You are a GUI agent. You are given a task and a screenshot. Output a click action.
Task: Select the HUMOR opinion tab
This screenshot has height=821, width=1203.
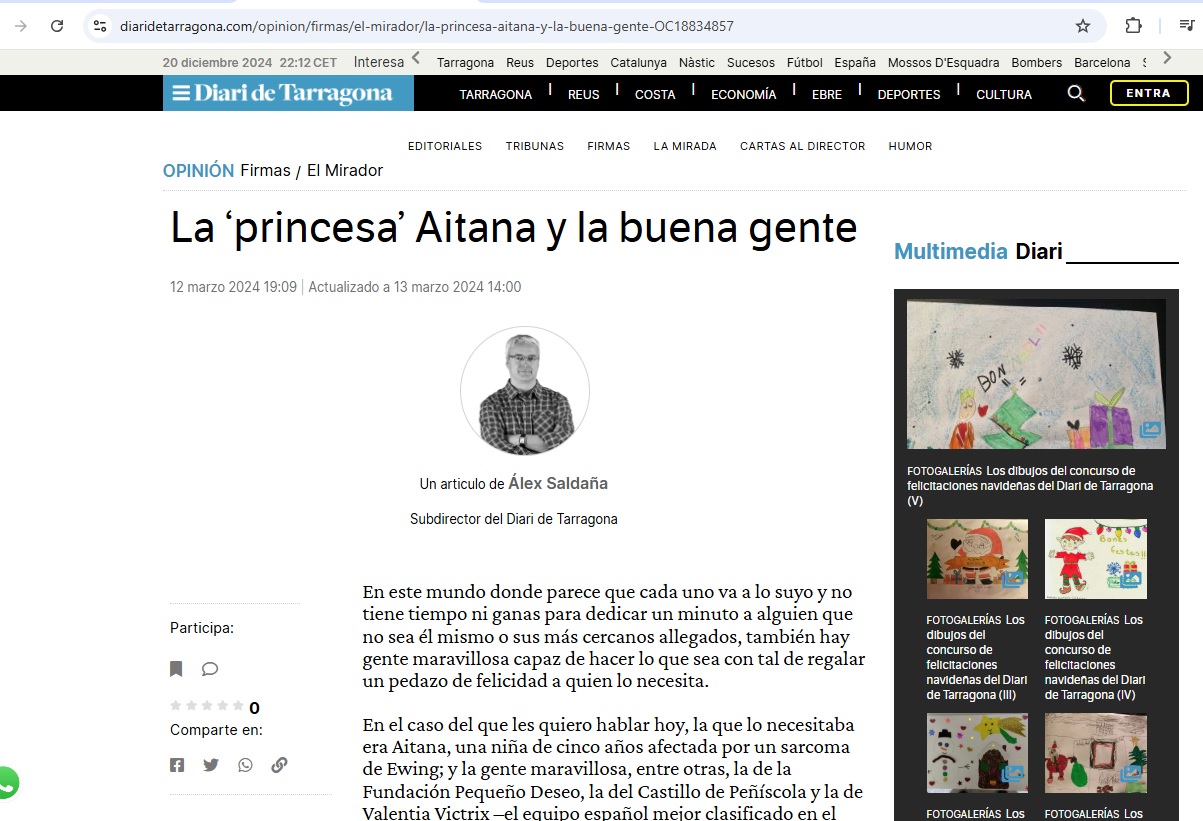tap(910, 146)
